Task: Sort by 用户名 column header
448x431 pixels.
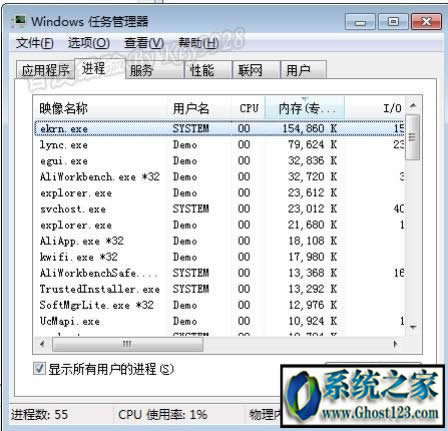Action: click(199, 108)
